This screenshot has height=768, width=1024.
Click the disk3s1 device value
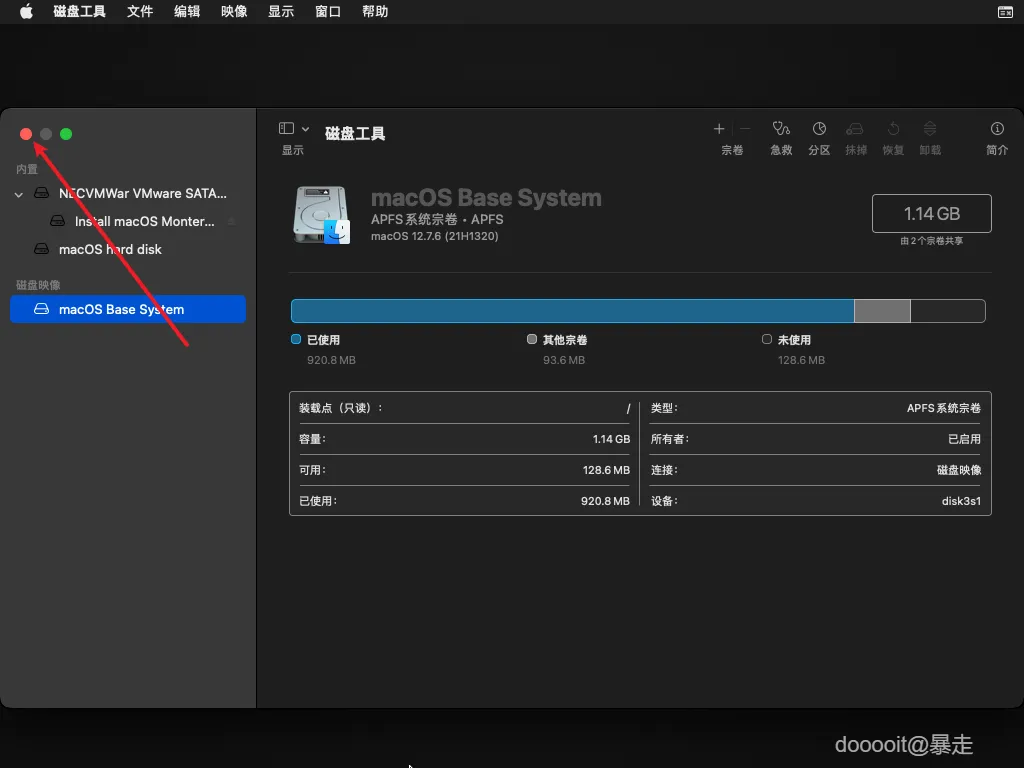point(961,501)
